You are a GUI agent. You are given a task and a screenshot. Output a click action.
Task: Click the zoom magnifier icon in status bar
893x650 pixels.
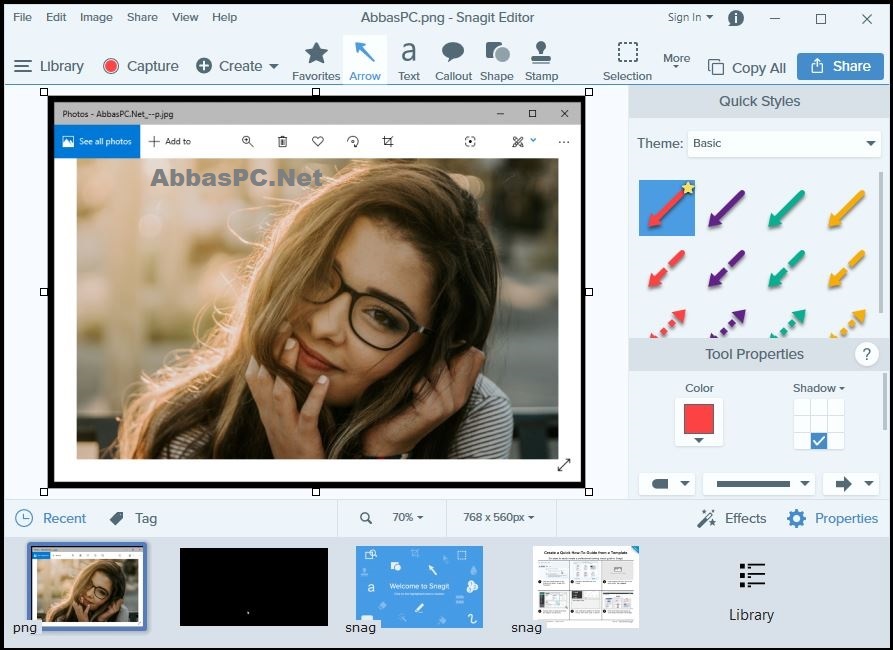366,518
